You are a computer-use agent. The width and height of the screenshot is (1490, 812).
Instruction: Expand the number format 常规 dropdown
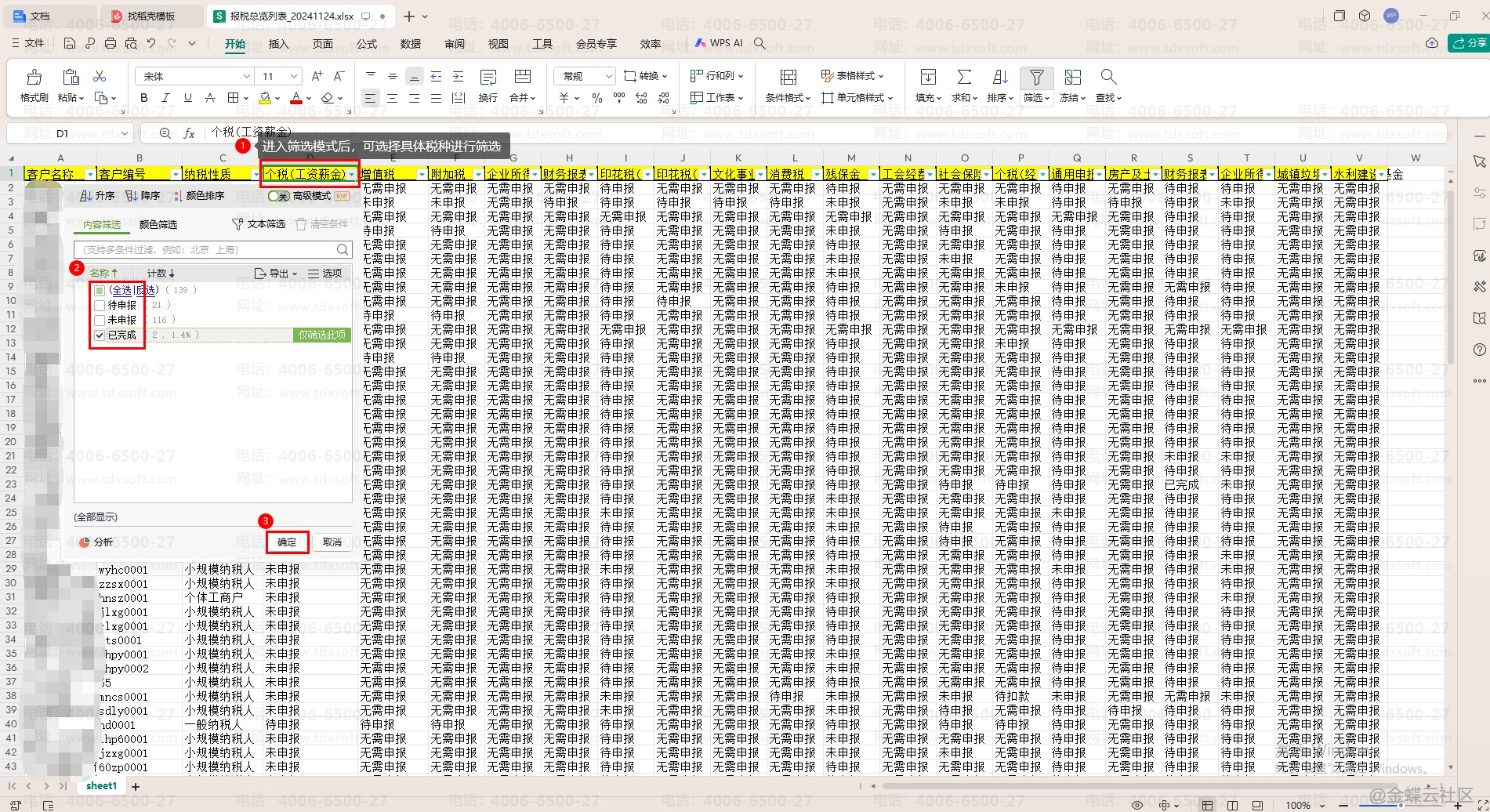tap(608, 76)
